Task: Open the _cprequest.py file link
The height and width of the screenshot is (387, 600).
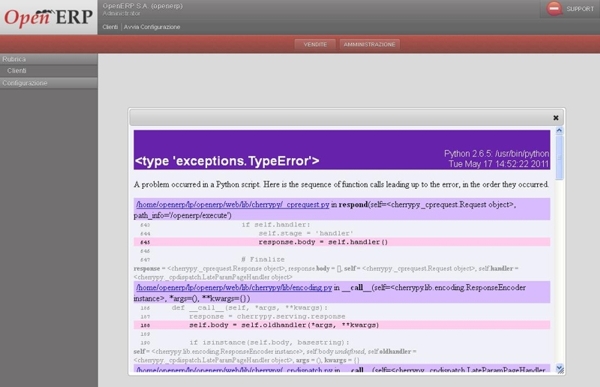Action: coord(233,204)
